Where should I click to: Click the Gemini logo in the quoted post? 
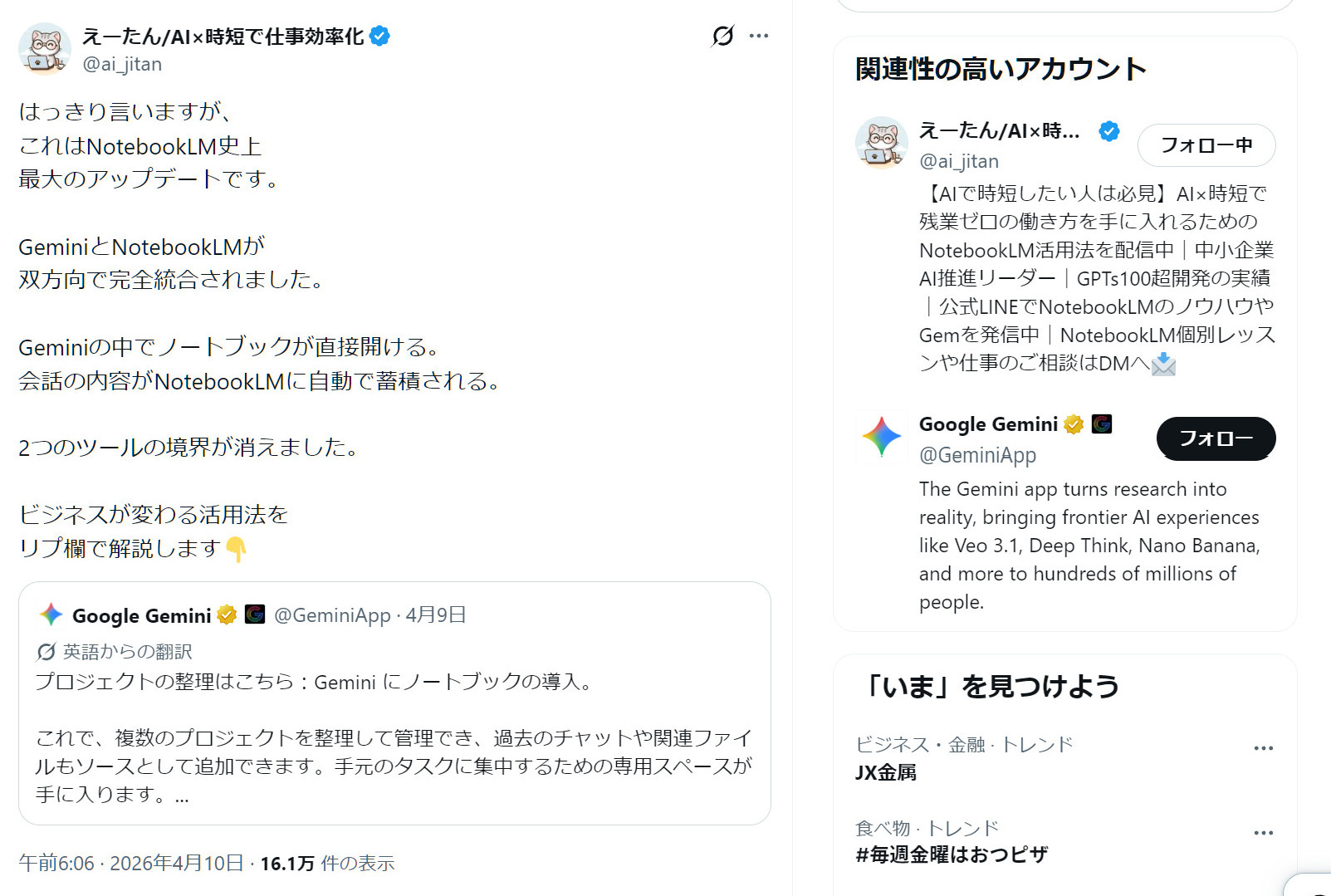[51, 614]
